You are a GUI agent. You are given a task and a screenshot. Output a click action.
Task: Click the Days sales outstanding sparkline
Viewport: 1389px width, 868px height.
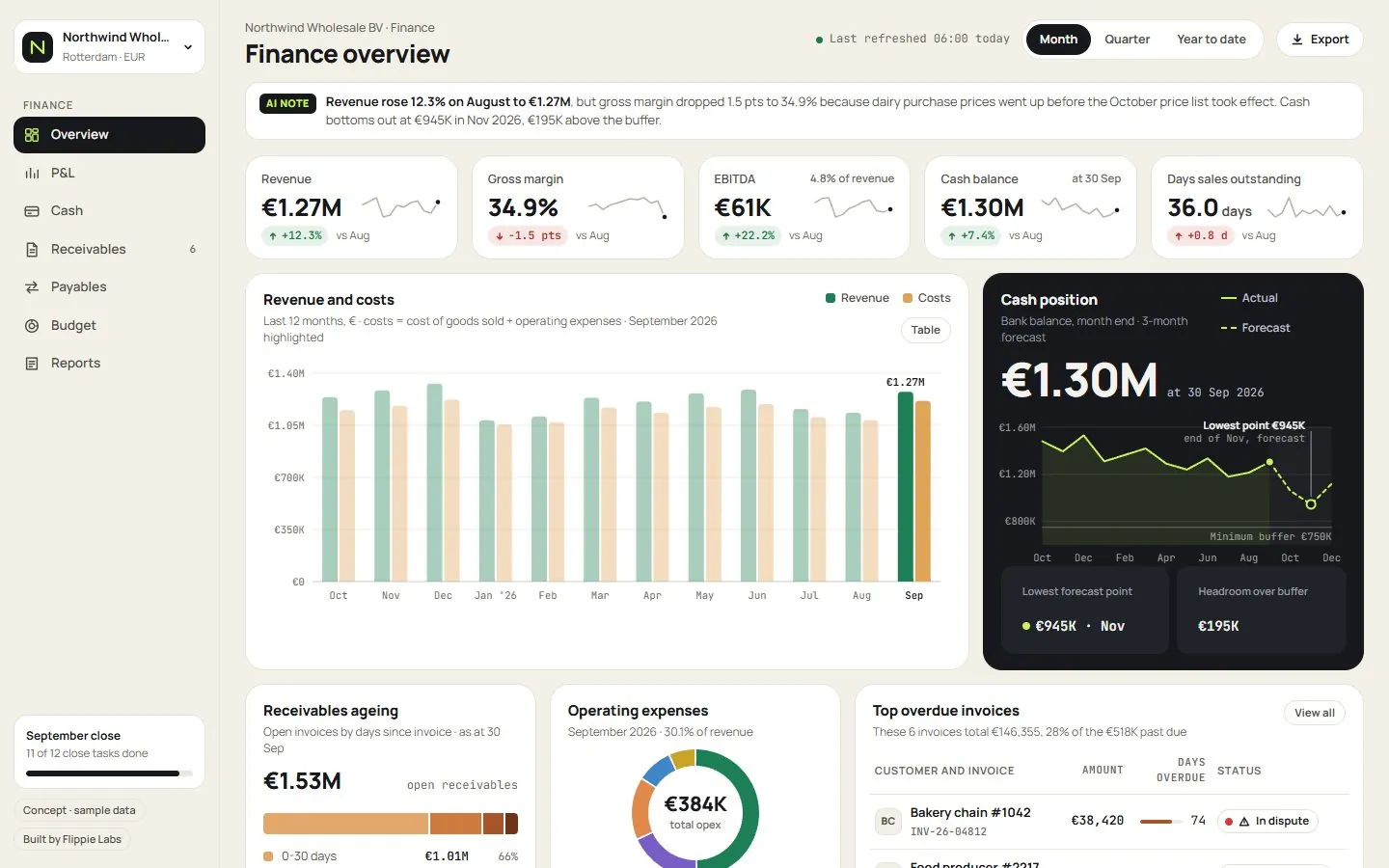click(1307, 206)
